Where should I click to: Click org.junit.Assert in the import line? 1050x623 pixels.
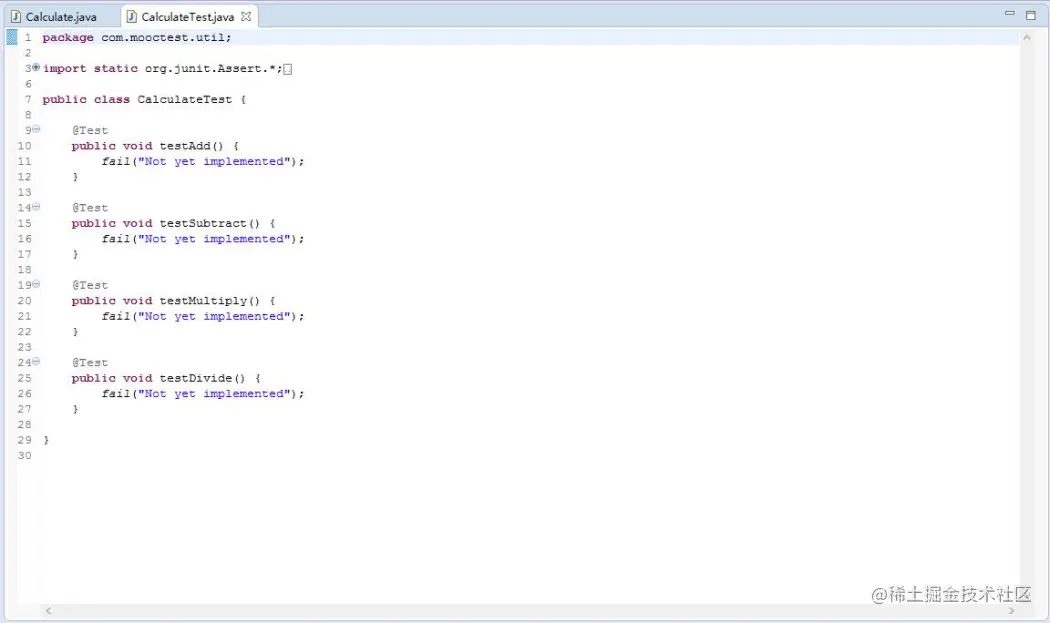point(204,68)
